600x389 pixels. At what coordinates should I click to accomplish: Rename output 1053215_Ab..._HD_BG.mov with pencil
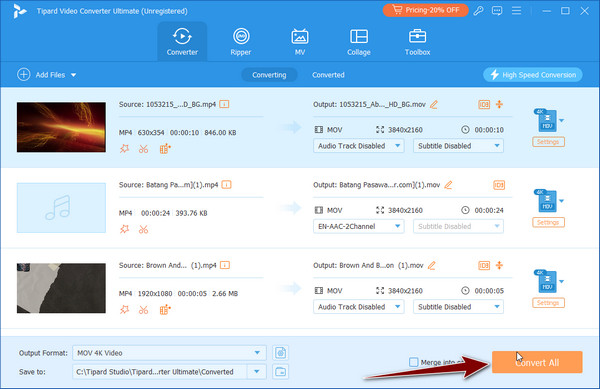(434, 104)
